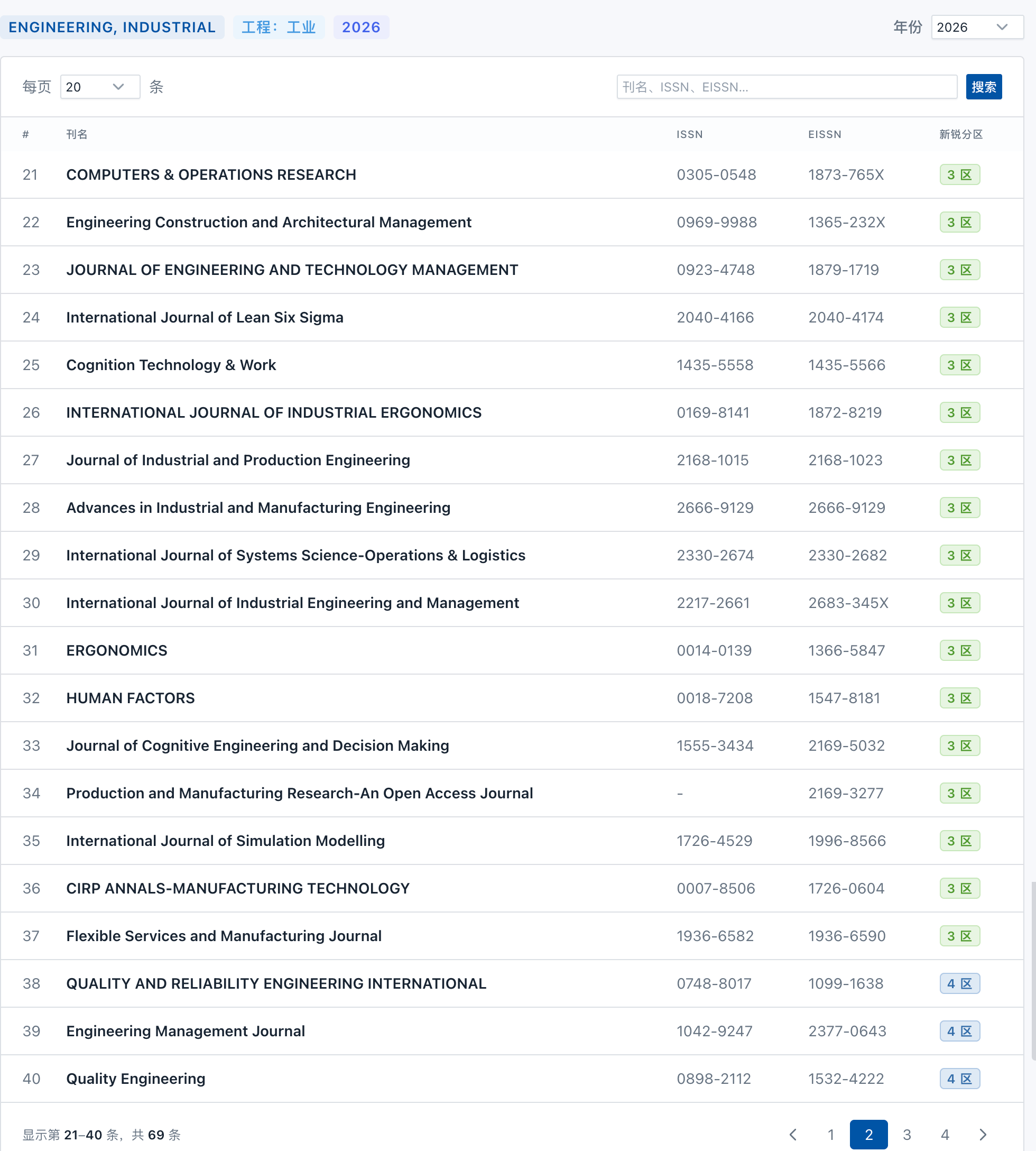Viewport: 1036px width, 1151px height.
Task: Click ISSN 0169-8141
Action: (713, 413)
